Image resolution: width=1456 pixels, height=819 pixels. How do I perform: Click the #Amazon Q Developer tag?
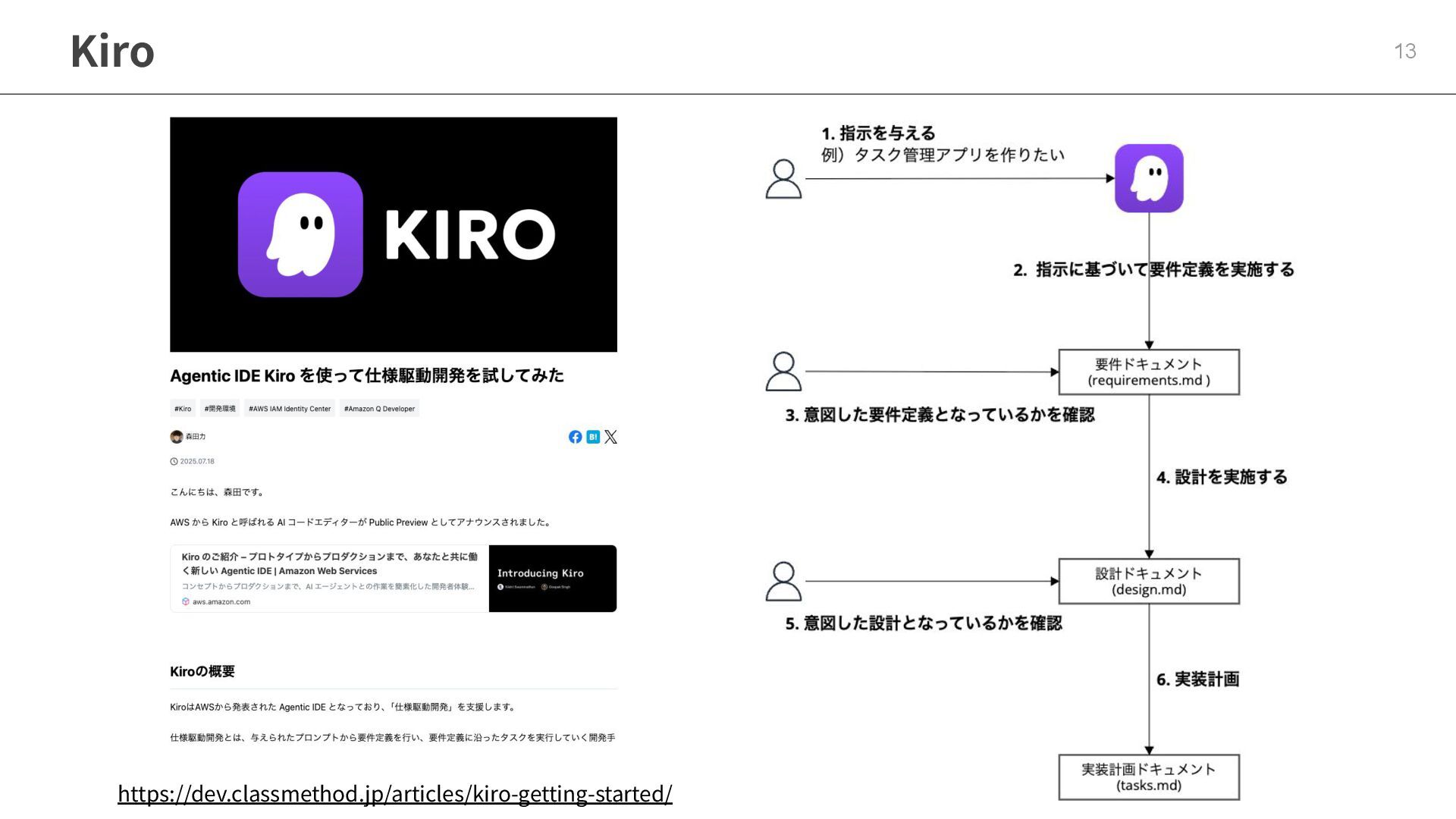379,409
